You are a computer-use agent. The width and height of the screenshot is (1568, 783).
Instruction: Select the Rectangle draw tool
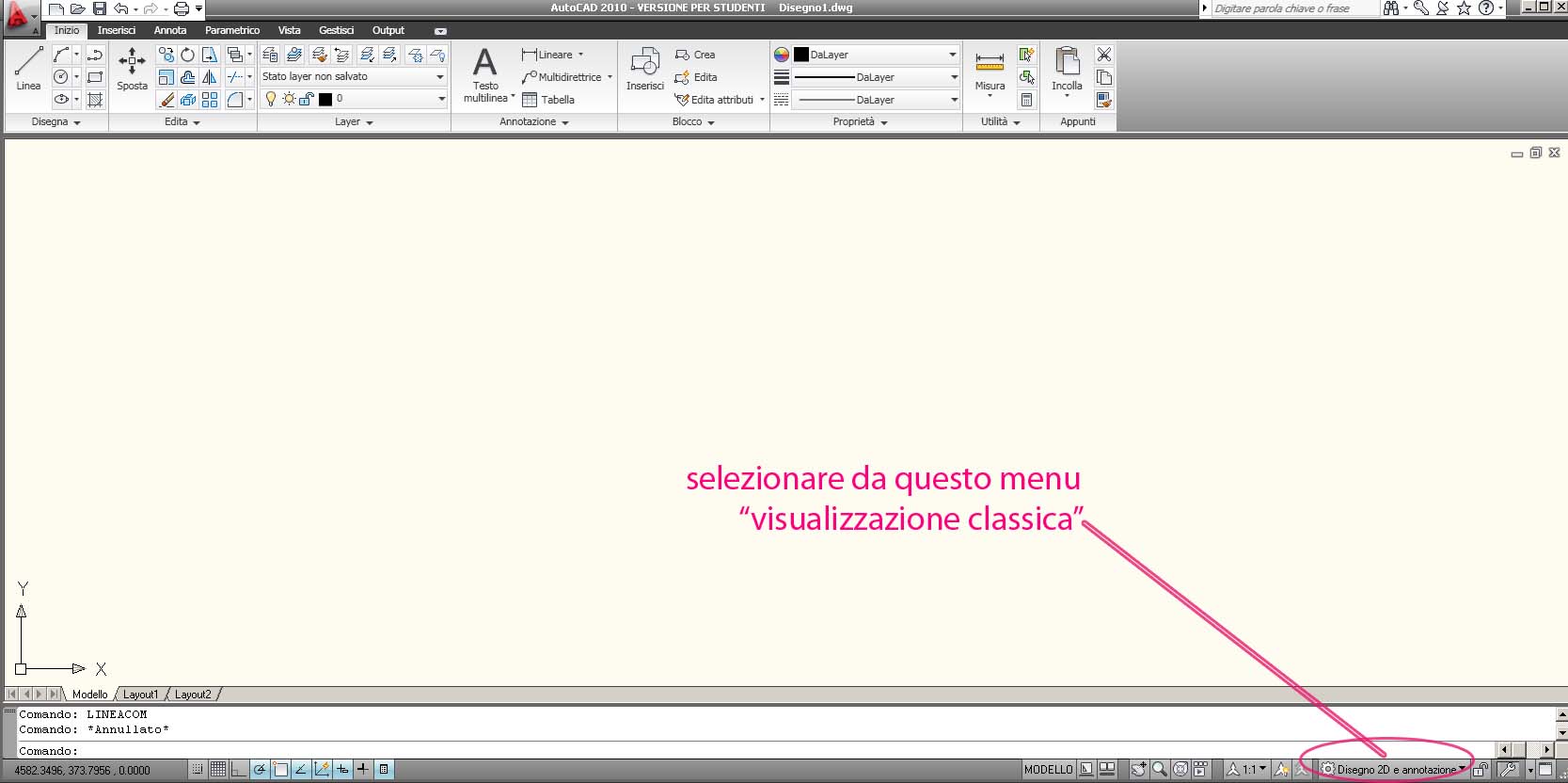95,77
